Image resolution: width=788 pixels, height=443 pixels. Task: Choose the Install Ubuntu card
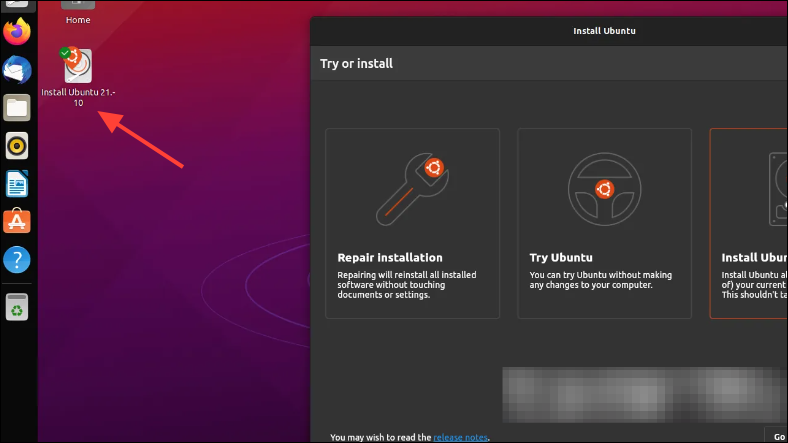(749, 223)
